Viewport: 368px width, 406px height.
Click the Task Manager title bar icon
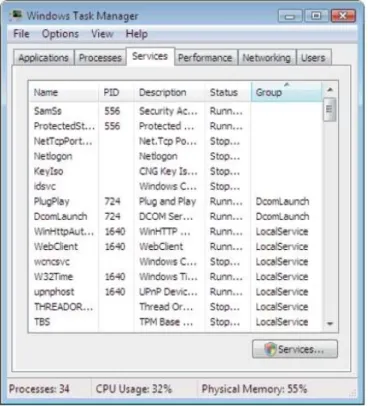click(16, 15)
